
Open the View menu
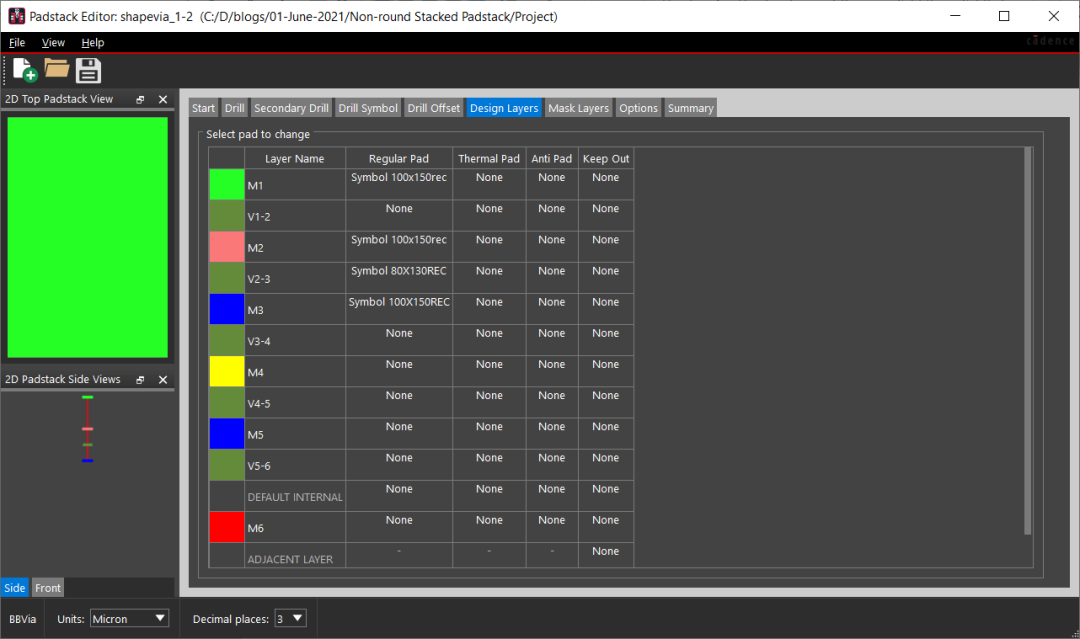click(x=53, y=43)
